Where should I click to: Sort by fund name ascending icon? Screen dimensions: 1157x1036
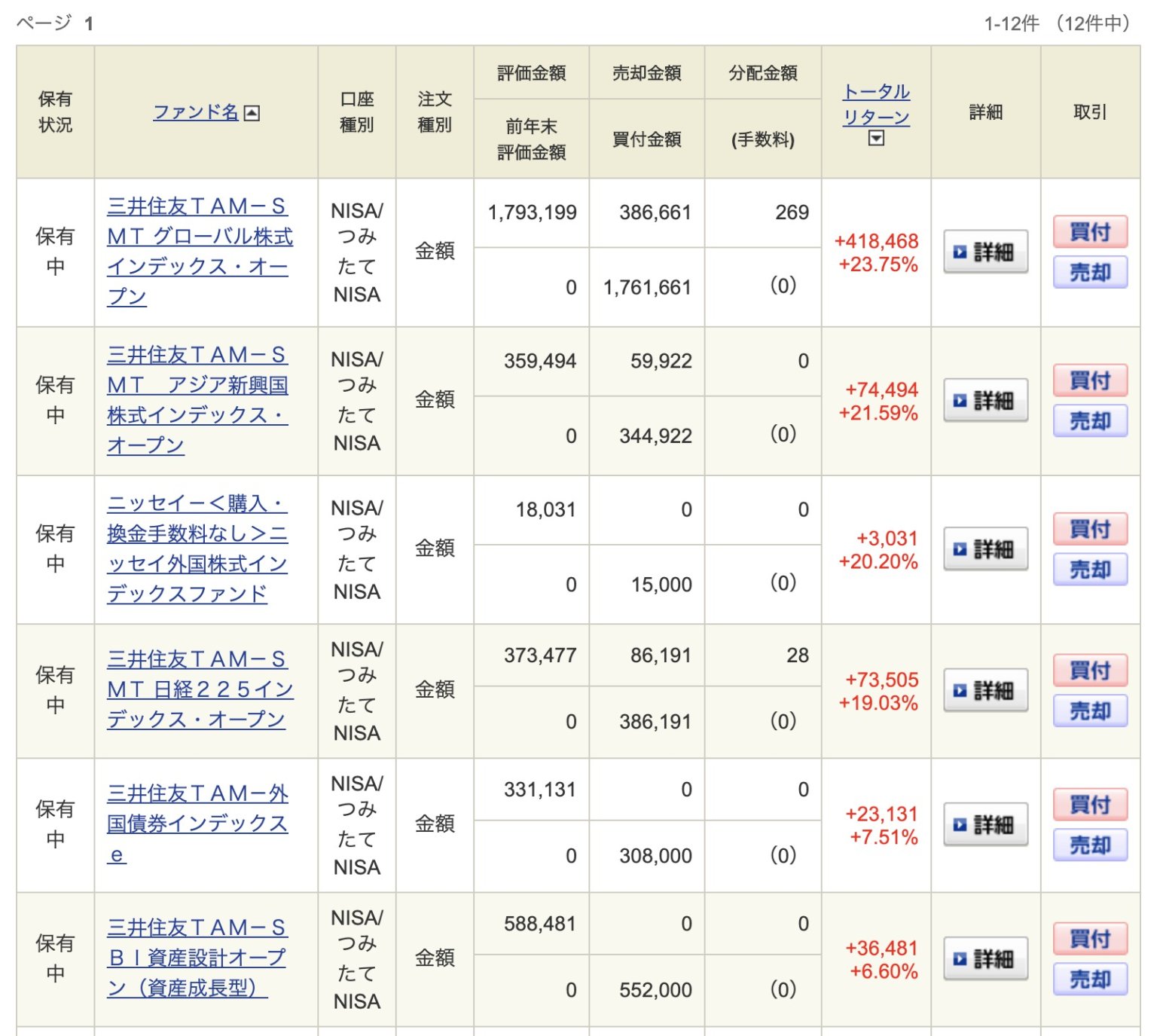pos(252,113)
